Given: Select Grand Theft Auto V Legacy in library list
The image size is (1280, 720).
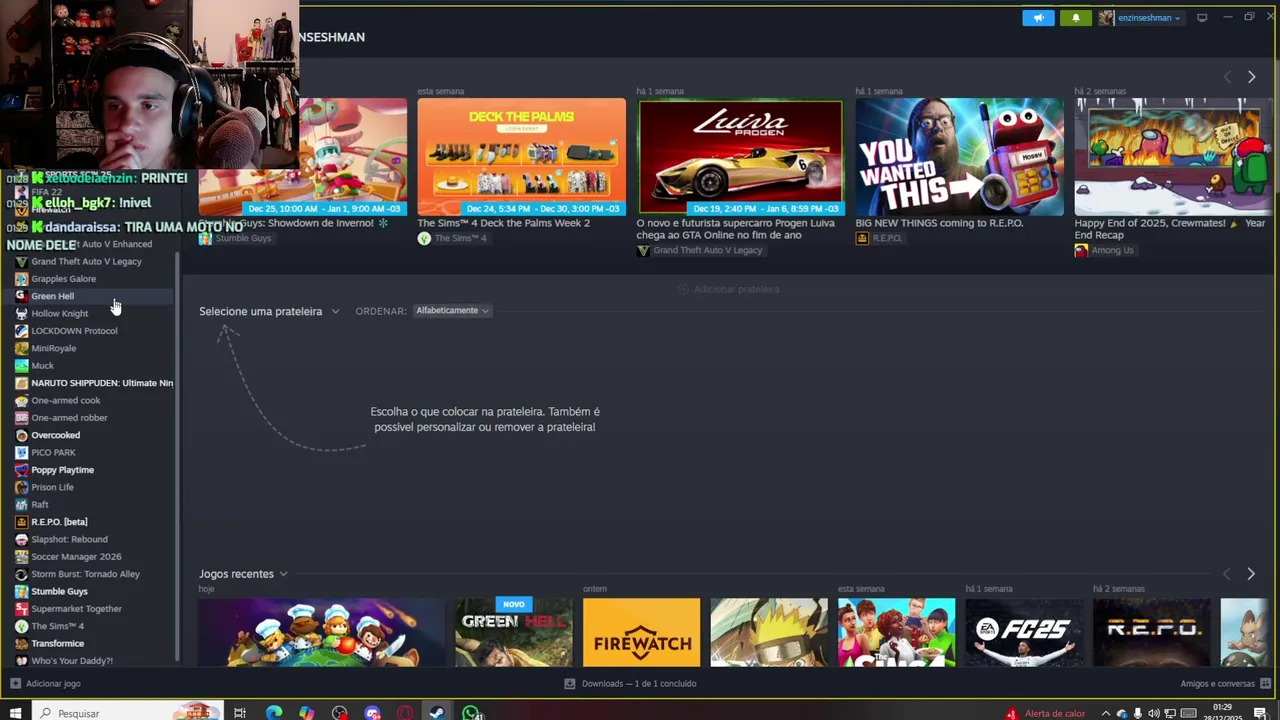Looking at the screenshot, I should click(x=86, y=261).
